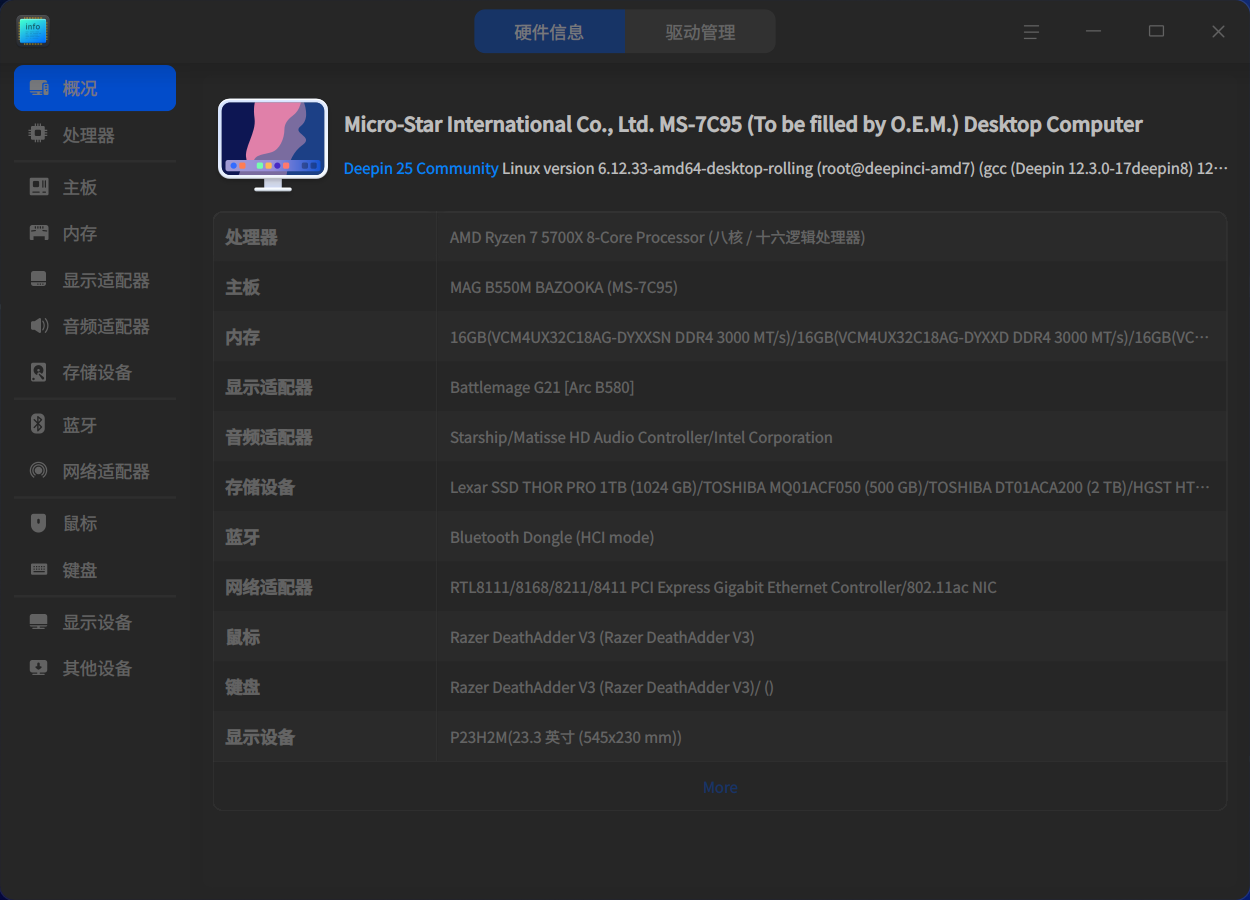Open the 蓝牙 Bluetooth icon in the sidebar
The image size is (1250, 900).
point(39,425)
